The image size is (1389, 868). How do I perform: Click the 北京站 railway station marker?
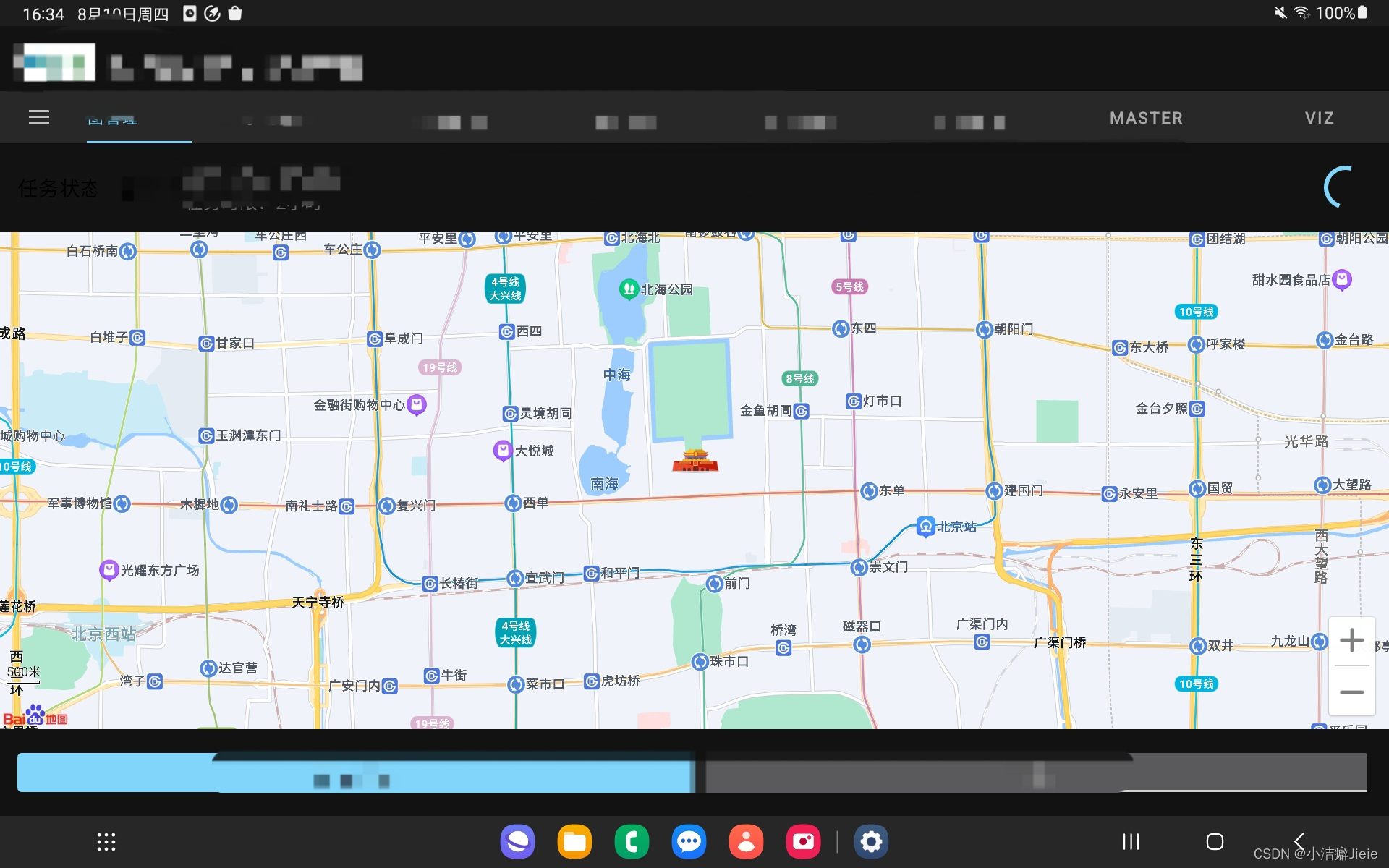tap(925, 527)
